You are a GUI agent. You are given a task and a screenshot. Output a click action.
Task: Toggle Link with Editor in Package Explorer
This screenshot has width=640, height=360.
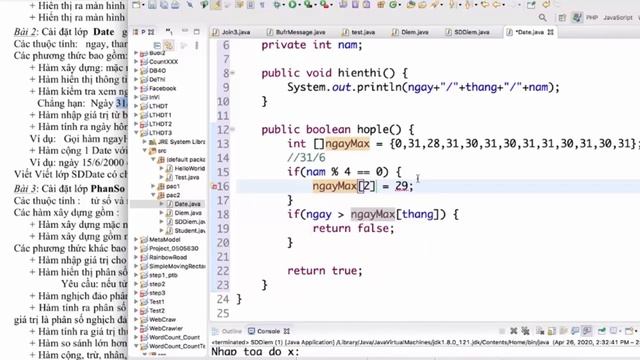(168, 45)
